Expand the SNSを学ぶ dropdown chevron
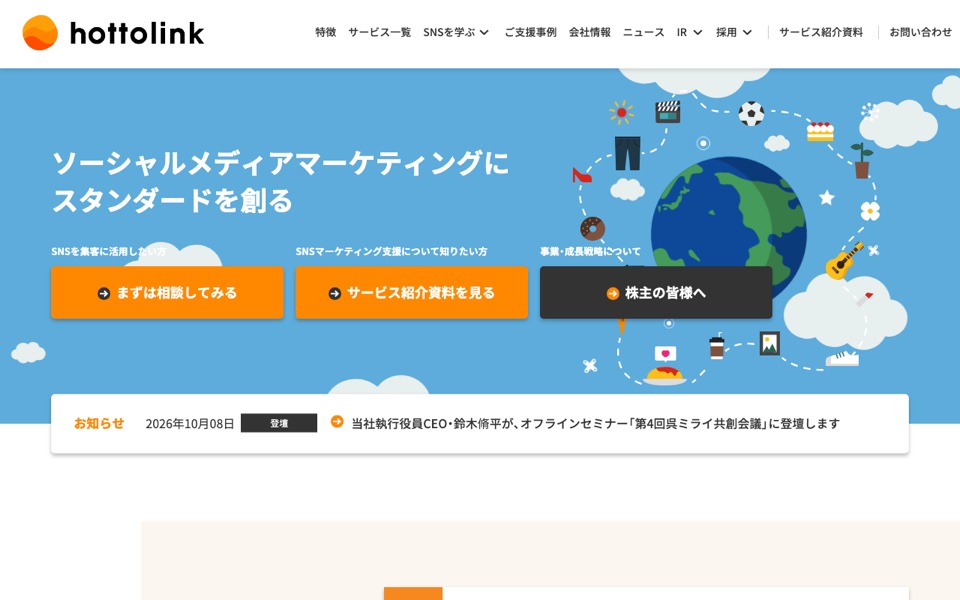The width and height of the screenshot is (960, 600). [484, 32]
